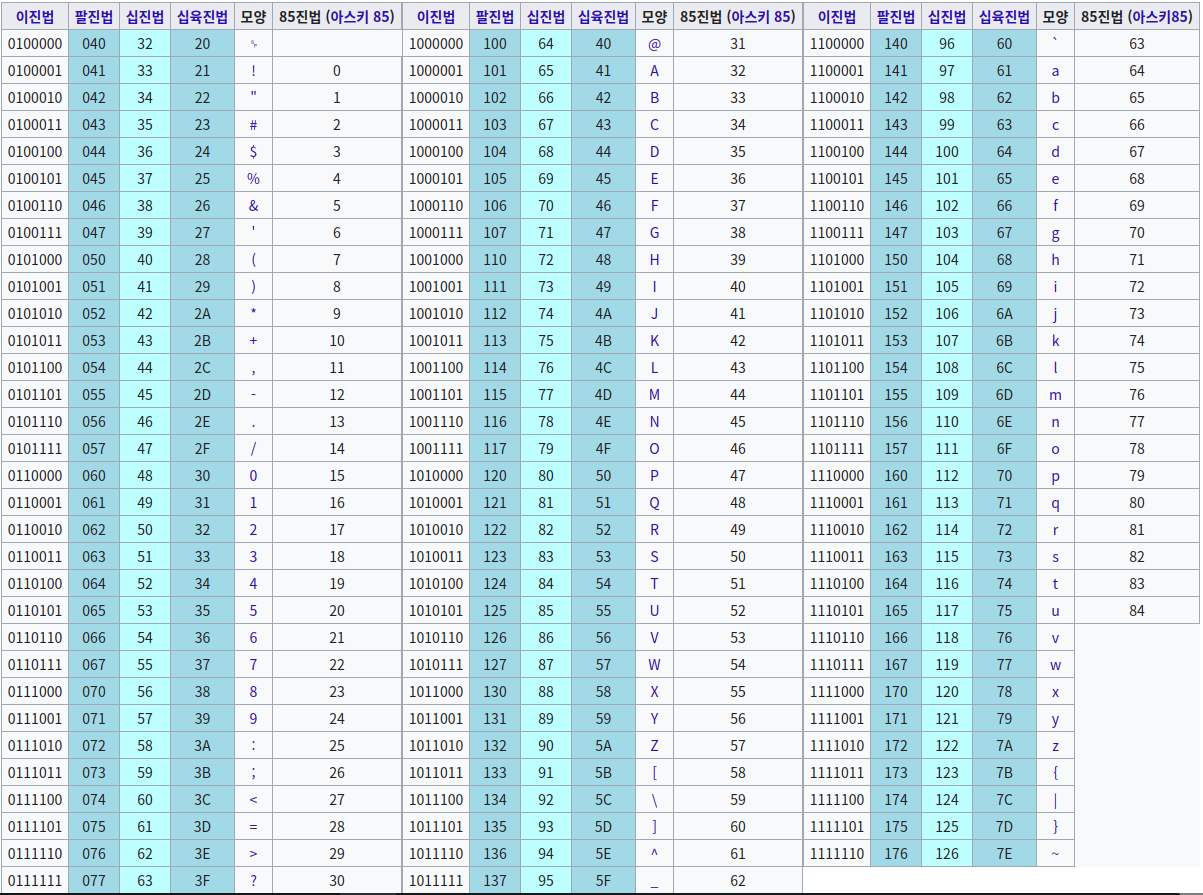Follow the @ character link
Image resolution: width=1203 pixels, height=895 pixels.
(655, 44)
